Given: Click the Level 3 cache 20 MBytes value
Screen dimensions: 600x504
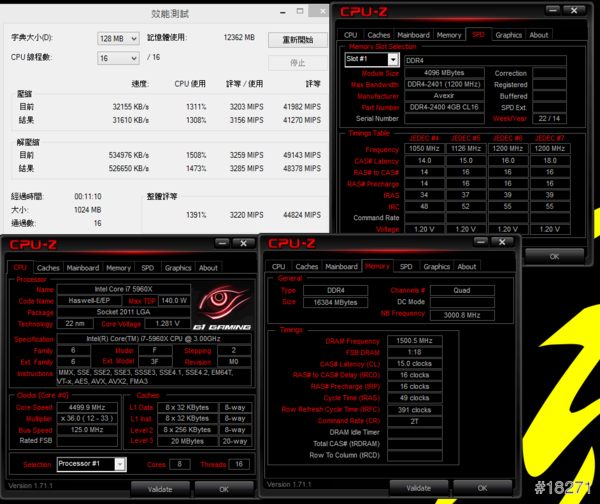Looking at the screenshot, I should pos(188,441).
